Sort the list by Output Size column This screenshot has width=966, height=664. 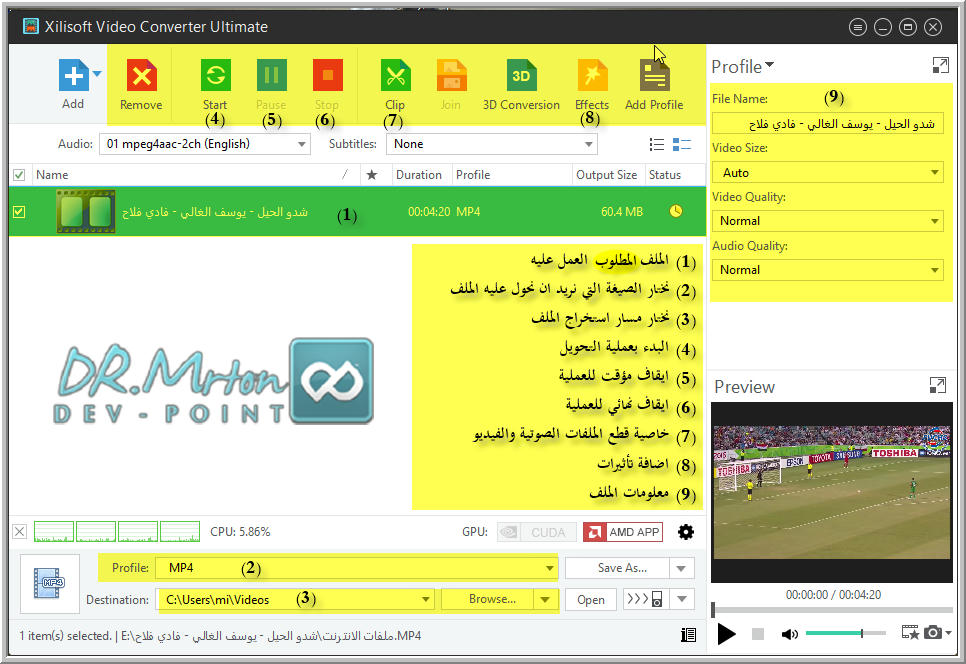pyautogui.click(x=606, y=175)
